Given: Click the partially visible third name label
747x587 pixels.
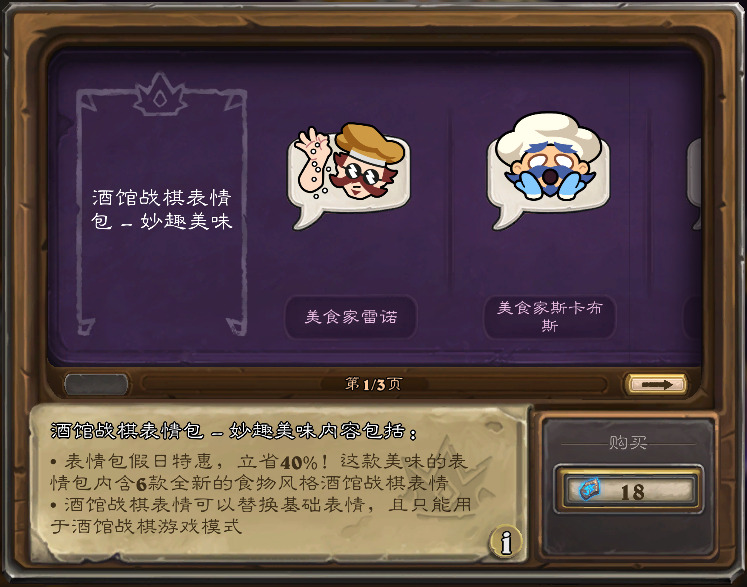Looking at the screenshot, I should tap(693, 317).
